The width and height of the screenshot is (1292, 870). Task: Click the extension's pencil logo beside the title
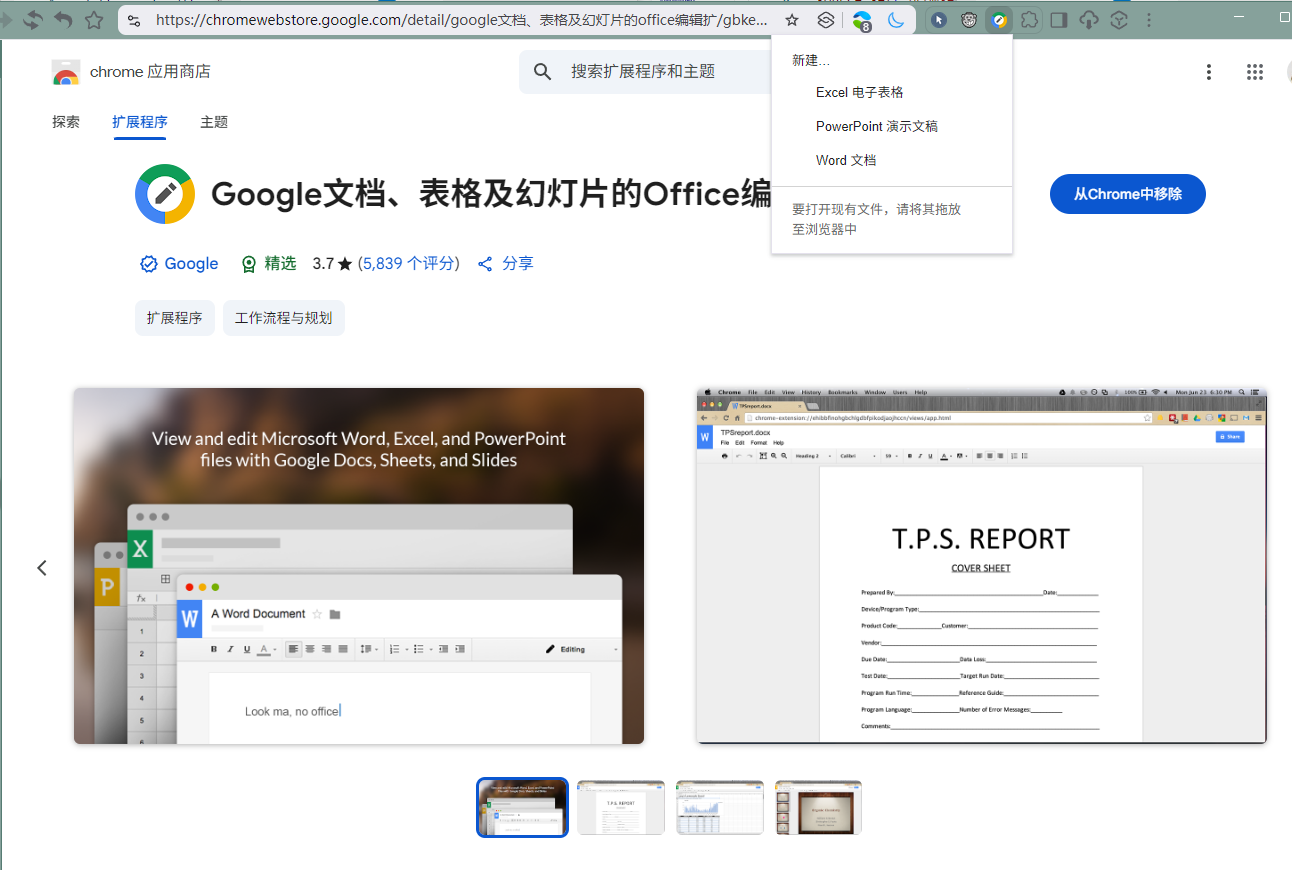(x=165, y=194)
